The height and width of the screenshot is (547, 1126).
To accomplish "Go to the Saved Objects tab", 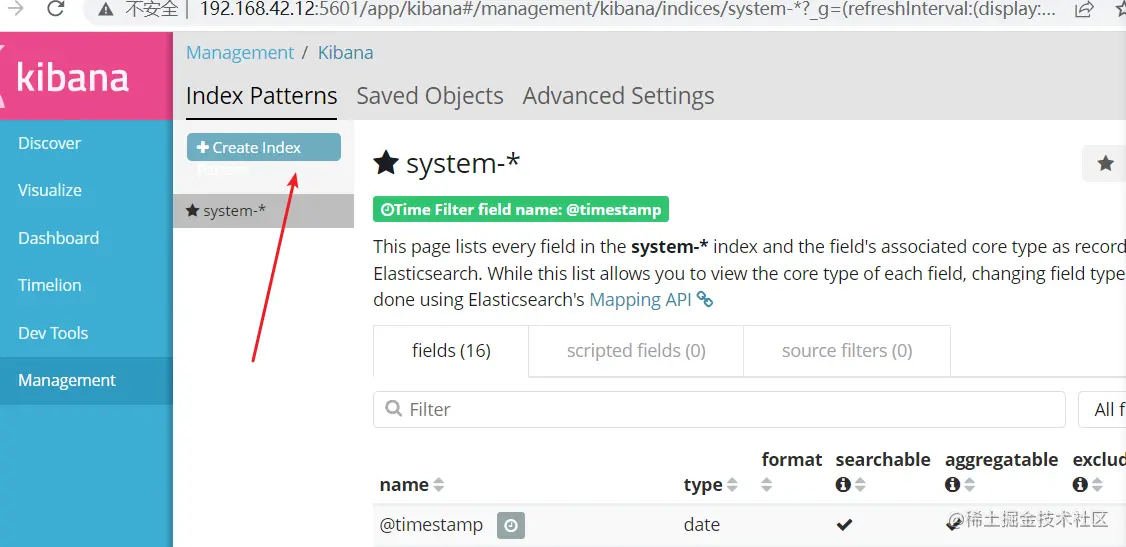I will coord(430,96).
